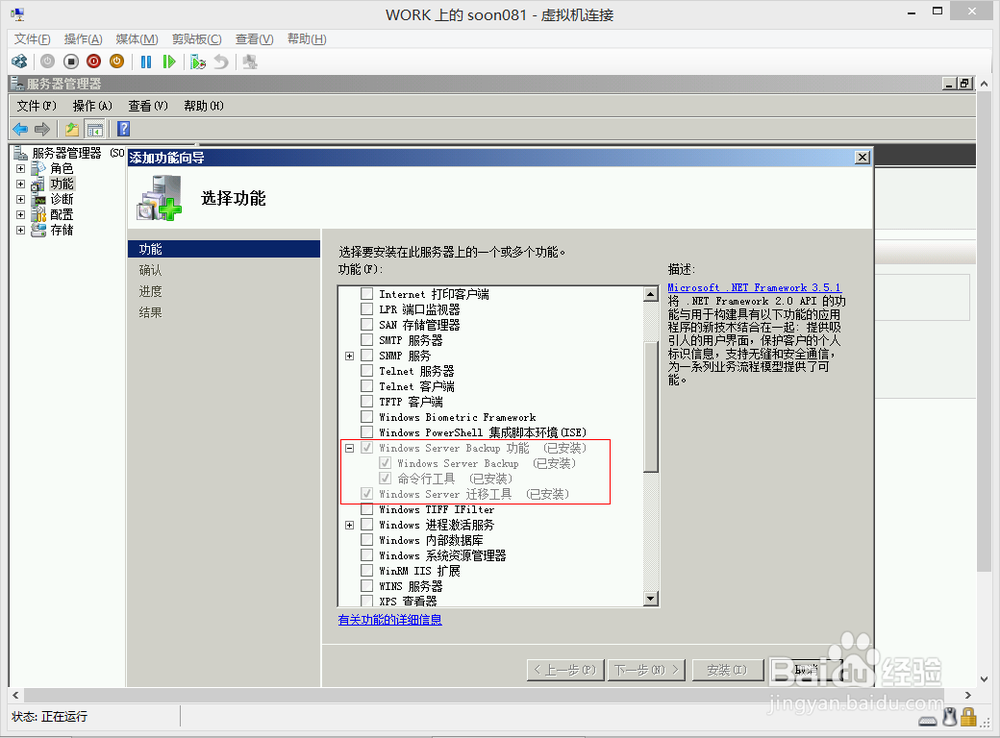
Task: Click the Server Manager back arrow
Action: 20,129
